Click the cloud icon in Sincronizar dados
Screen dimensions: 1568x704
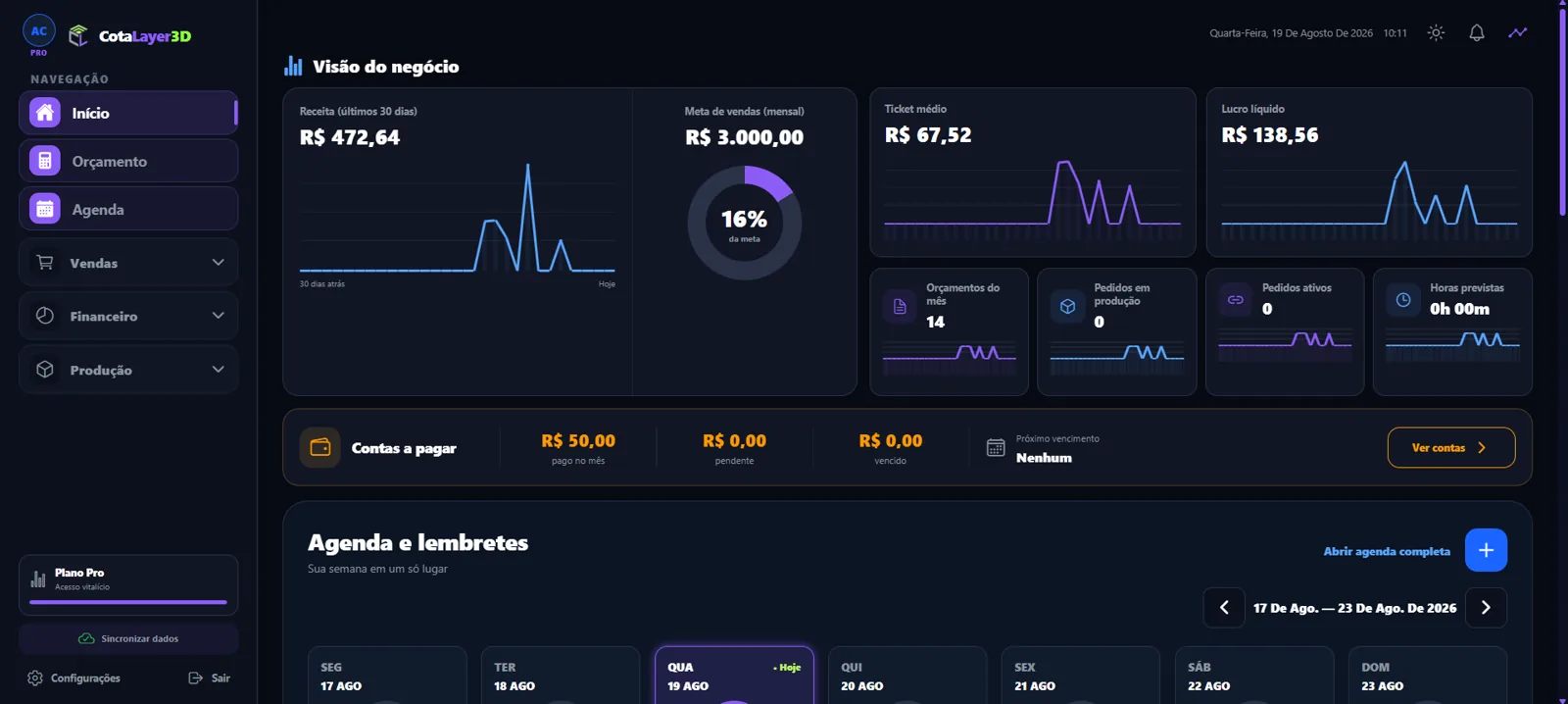coord(86,638)
